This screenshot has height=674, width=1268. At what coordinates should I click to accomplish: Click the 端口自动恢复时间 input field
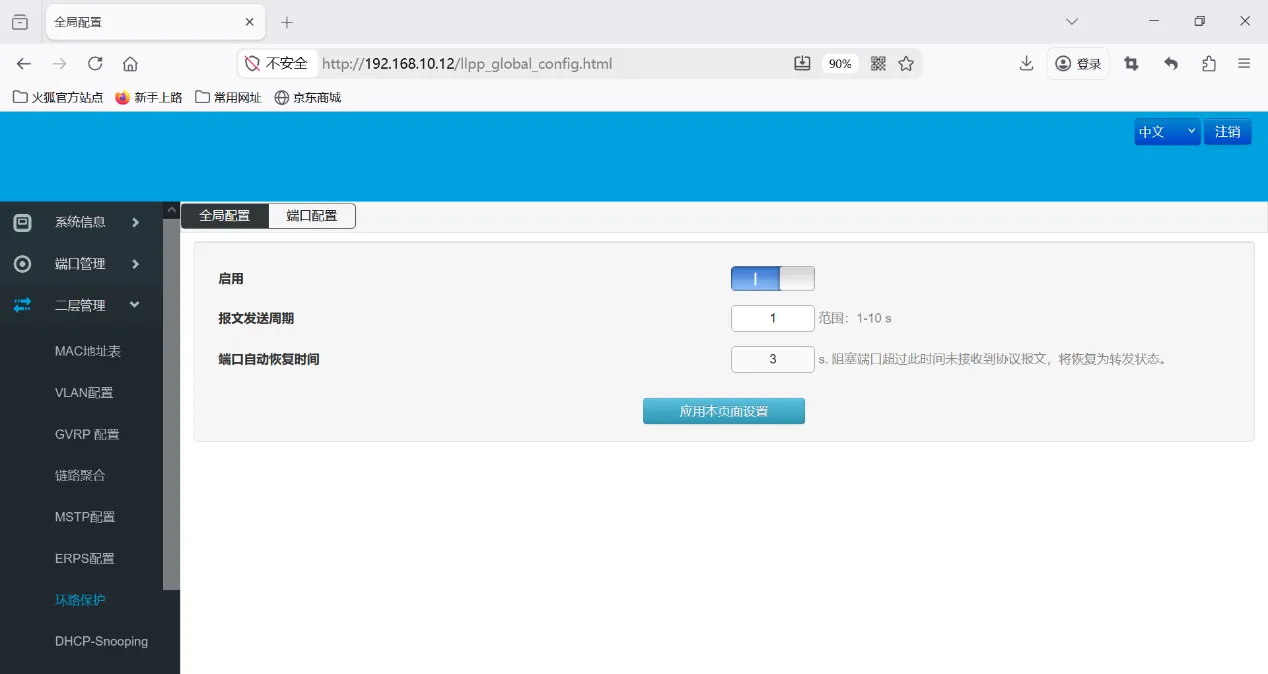773,359
